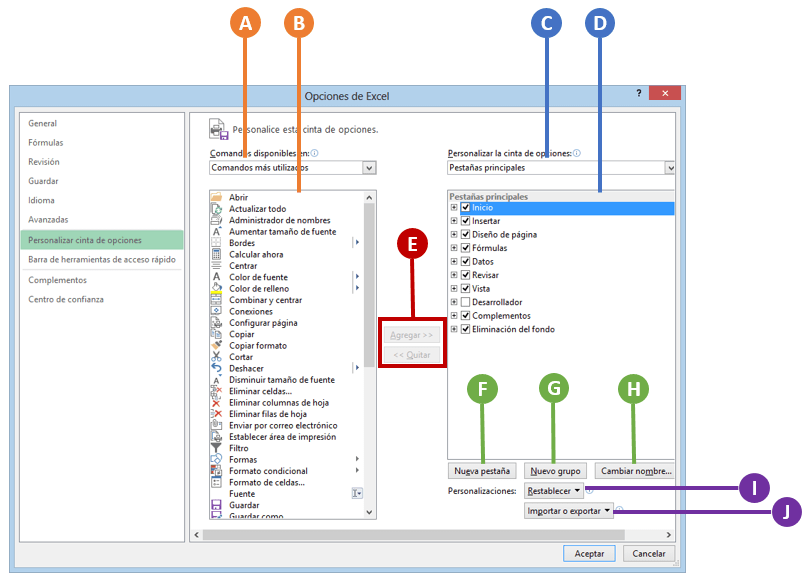
Task: Open the Restablecer dropdown button
Action: coord(554,490)
